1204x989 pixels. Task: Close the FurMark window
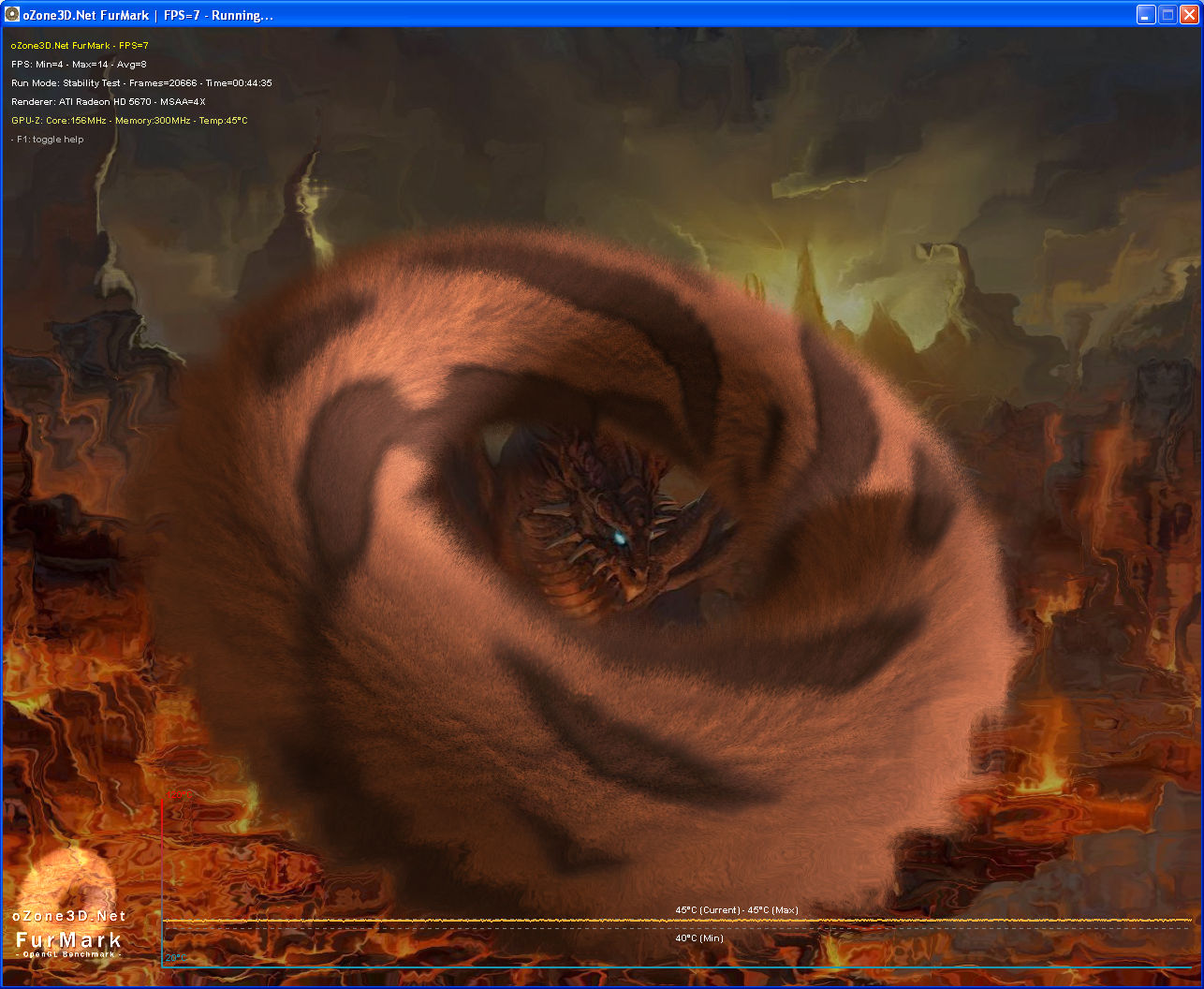[1189, 14]
